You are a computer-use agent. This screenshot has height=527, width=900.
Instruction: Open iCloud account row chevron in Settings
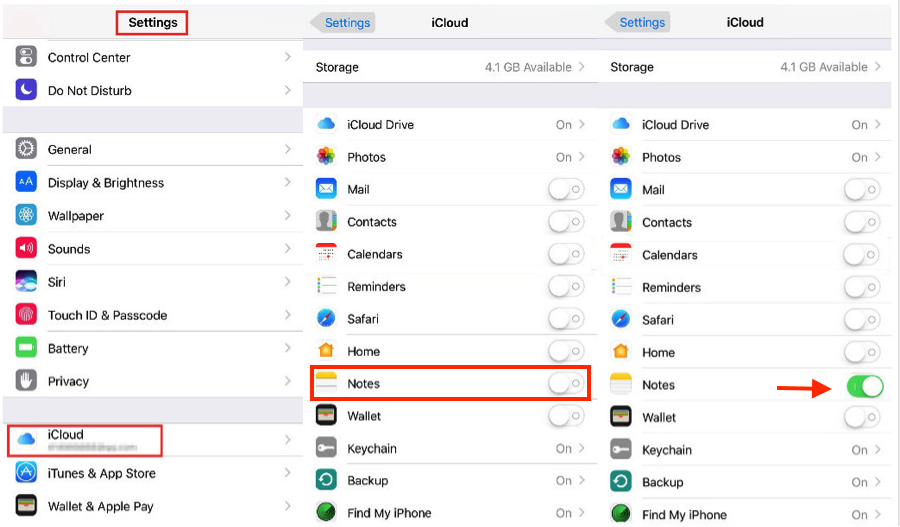tap(288, 440)
